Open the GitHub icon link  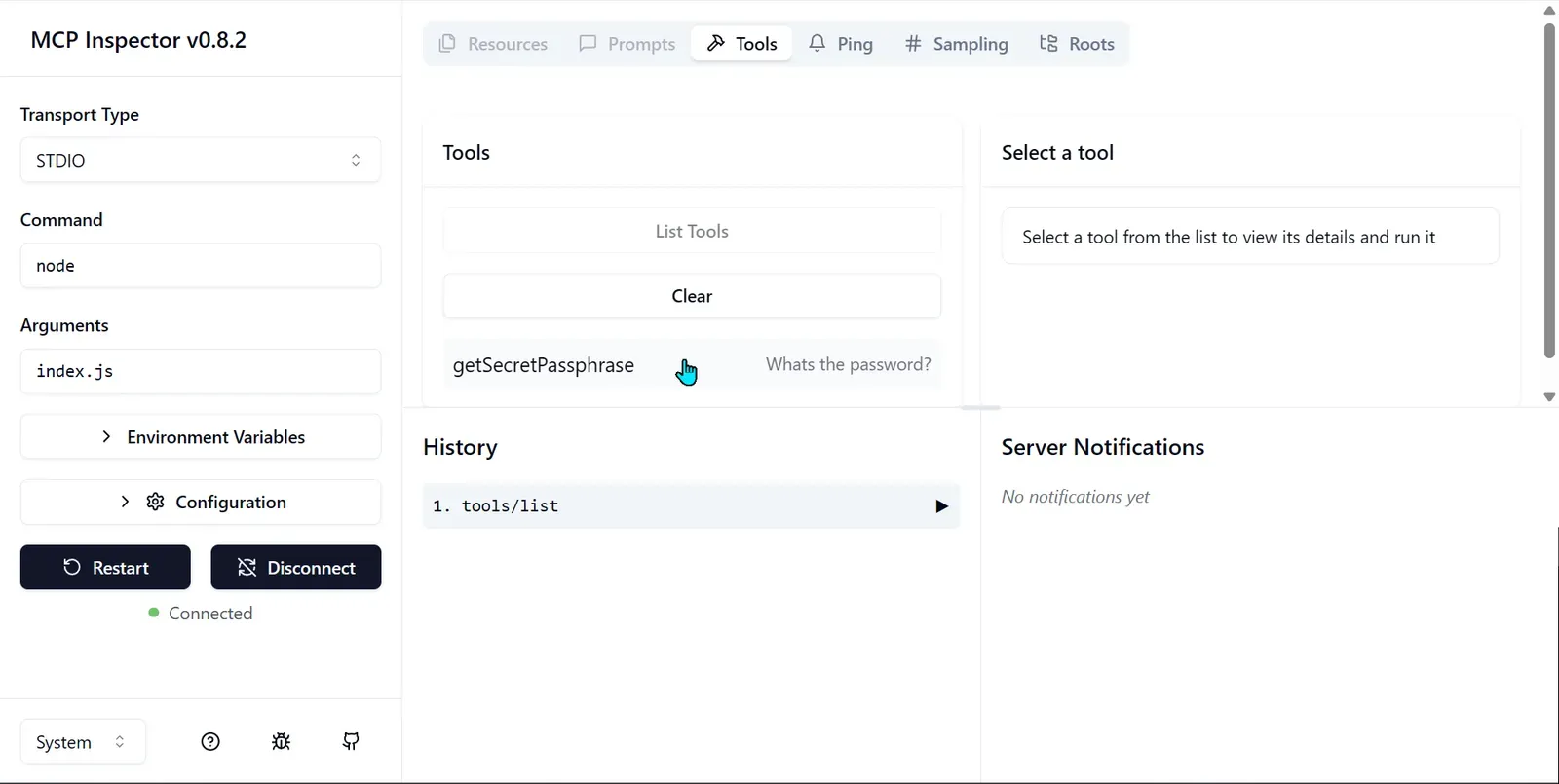pyautogui.click(x=351, y=742)
